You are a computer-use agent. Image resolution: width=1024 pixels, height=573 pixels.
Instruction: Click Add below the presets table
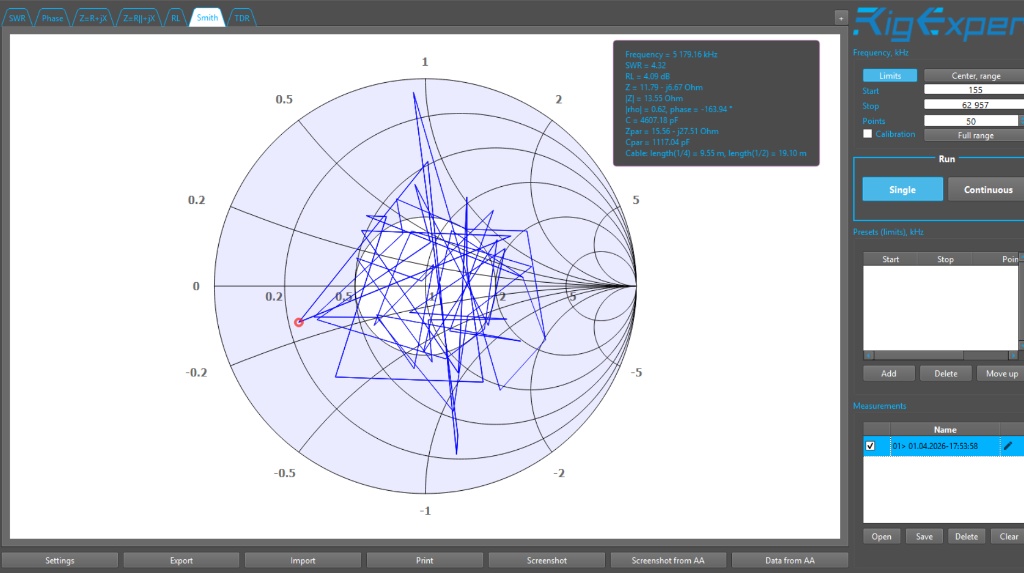[x=888, y=374]
